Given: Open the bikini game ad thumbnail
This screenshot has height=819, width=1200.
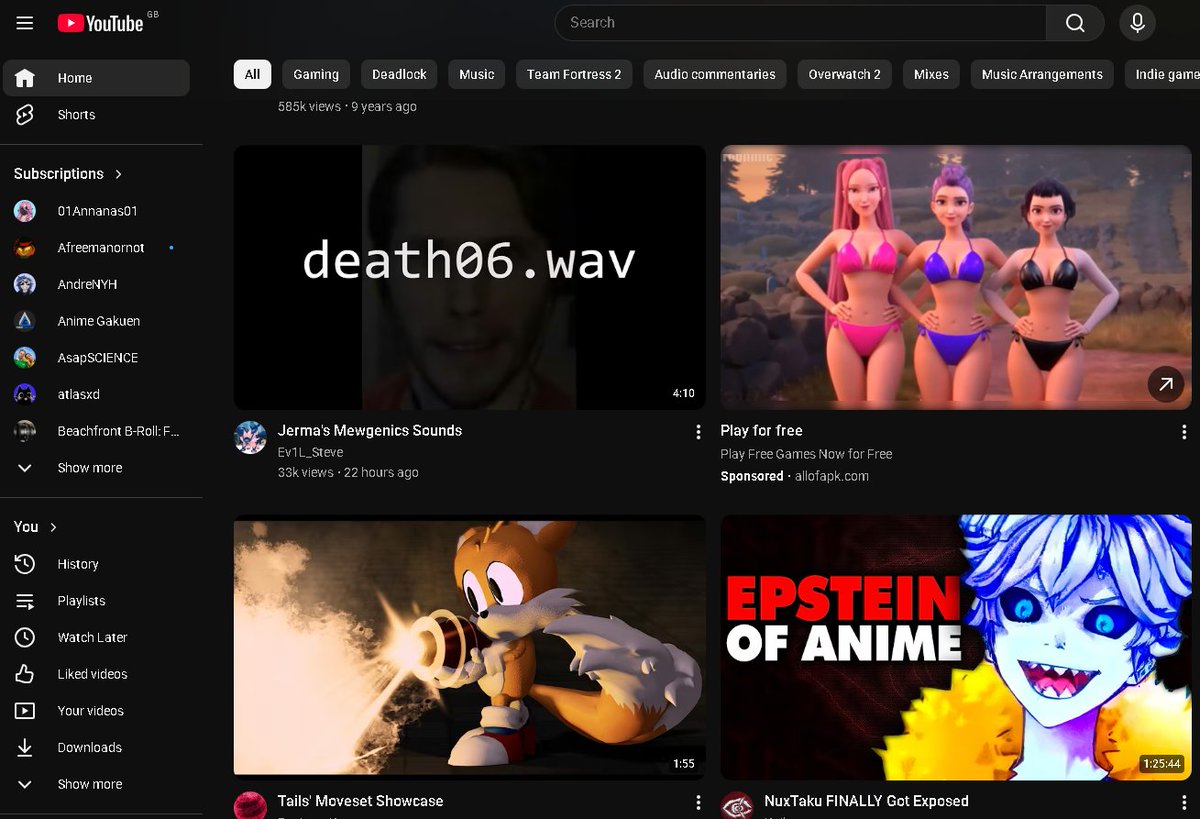Looking at the screenshot, I should click(x=956, y=277).
